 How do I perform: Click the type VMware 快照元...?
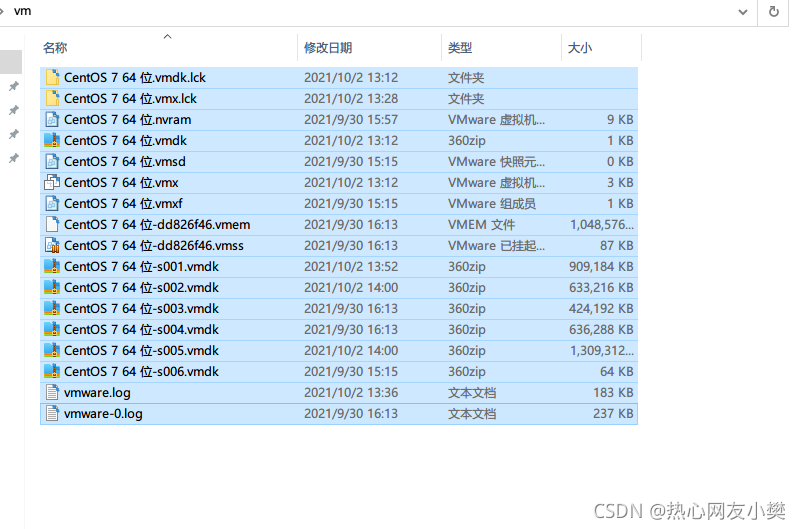[x=497, y=162]
